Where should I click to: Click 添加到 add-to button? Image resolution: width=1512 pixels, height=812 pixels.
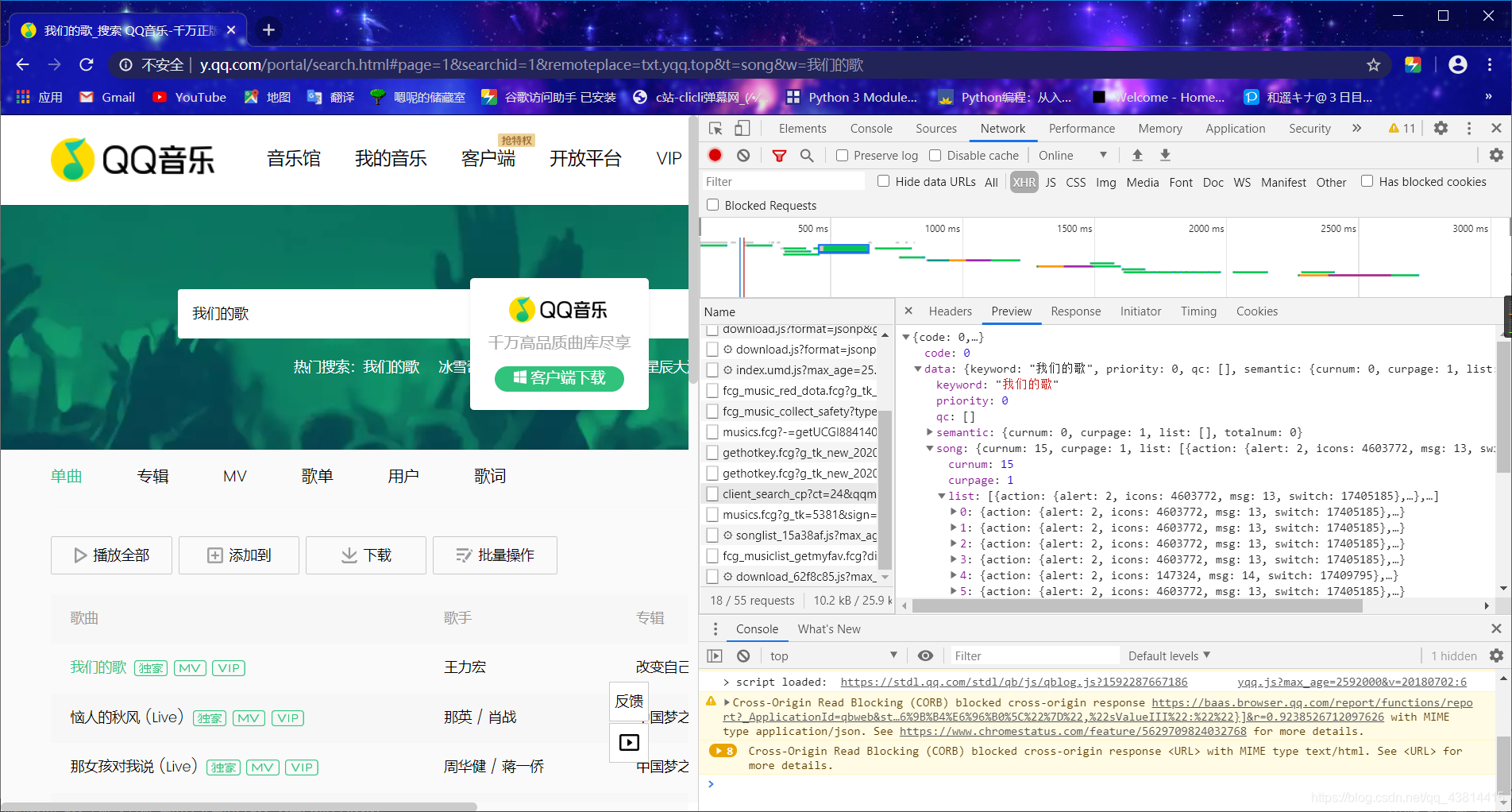[239, 555]
